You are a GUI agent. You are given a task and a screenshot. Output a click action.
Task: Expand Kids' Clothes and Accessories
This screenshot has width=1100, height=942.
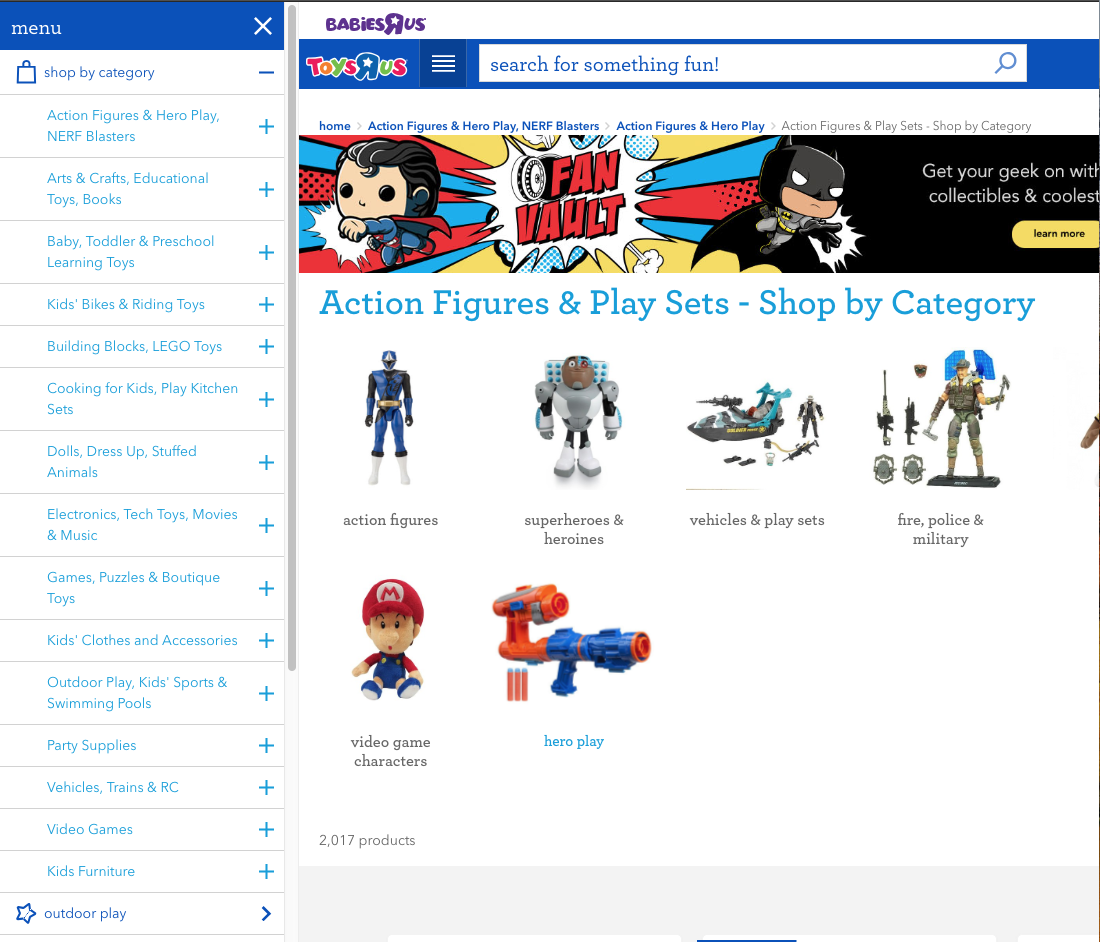266,640
